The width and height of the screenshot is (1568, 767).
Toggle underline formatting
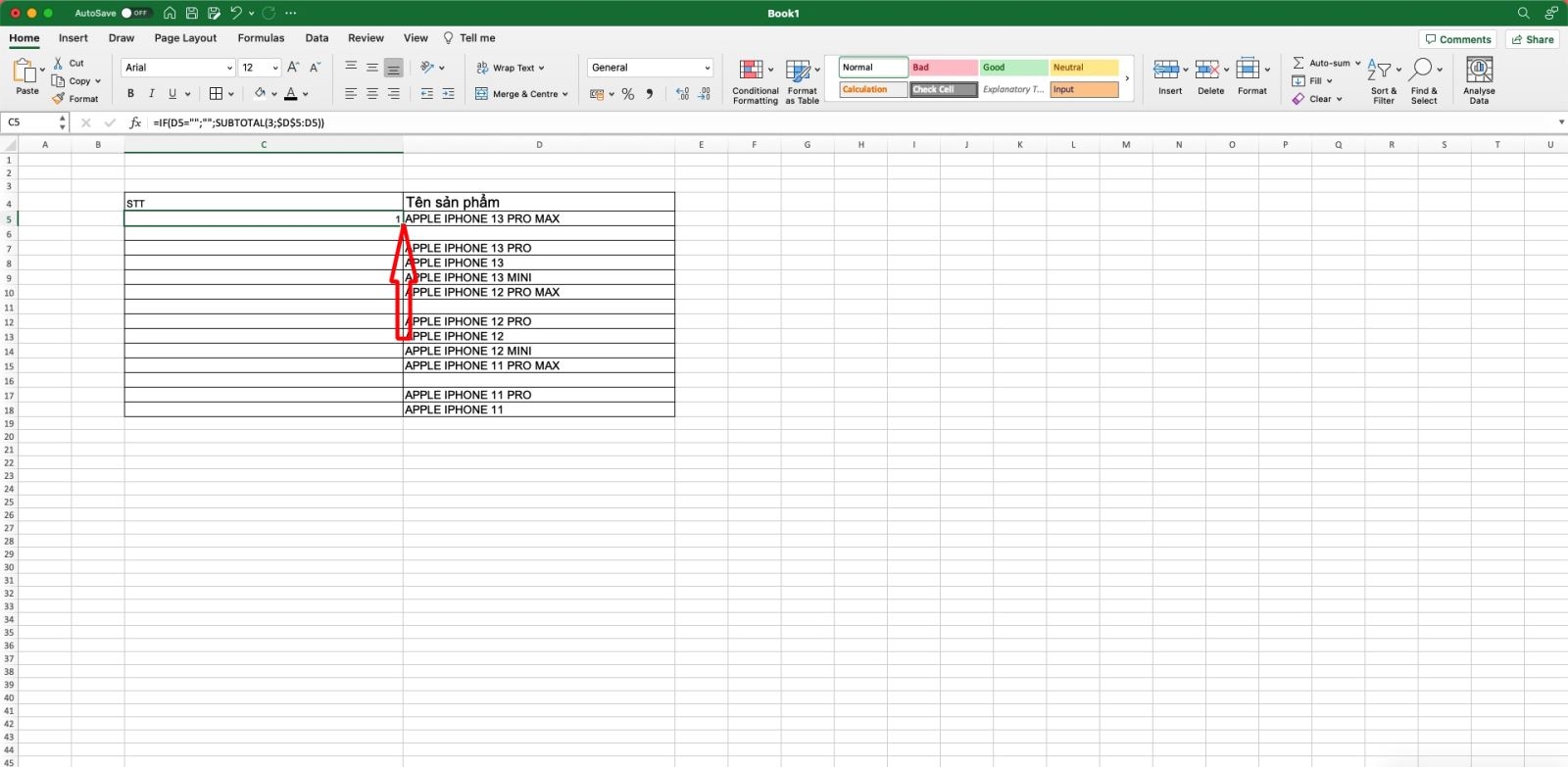tap(172, 94)
